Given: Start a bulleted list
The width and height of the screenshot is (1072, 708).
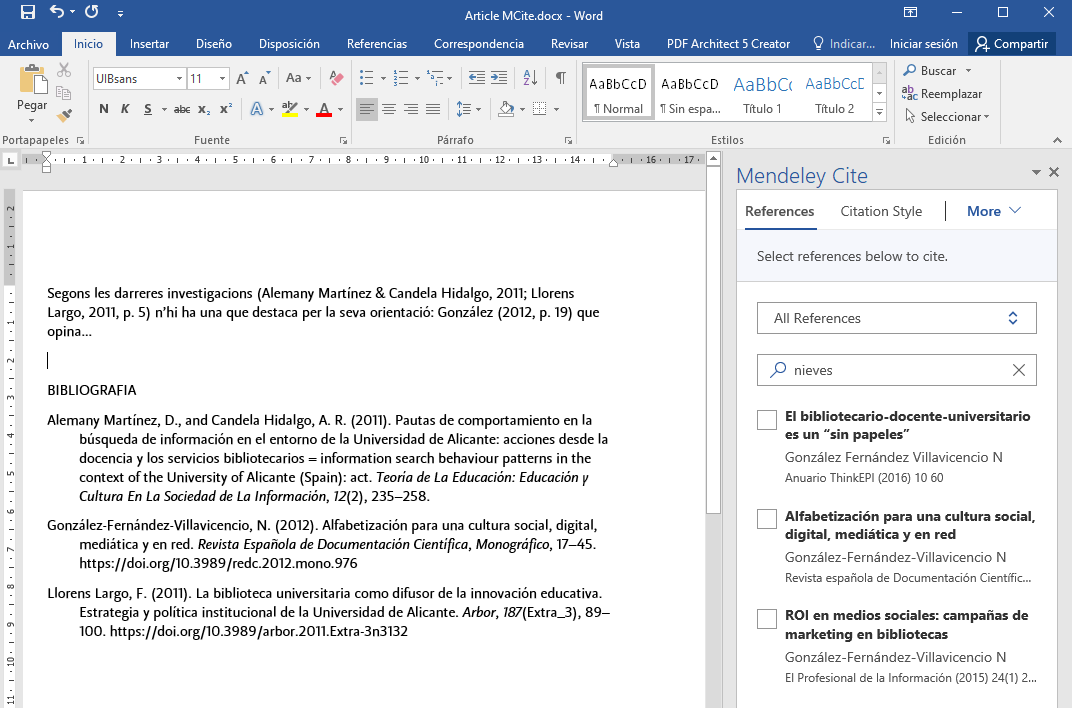Looking at the screenshot, I should pyautogui.click(x=367, y=78).
